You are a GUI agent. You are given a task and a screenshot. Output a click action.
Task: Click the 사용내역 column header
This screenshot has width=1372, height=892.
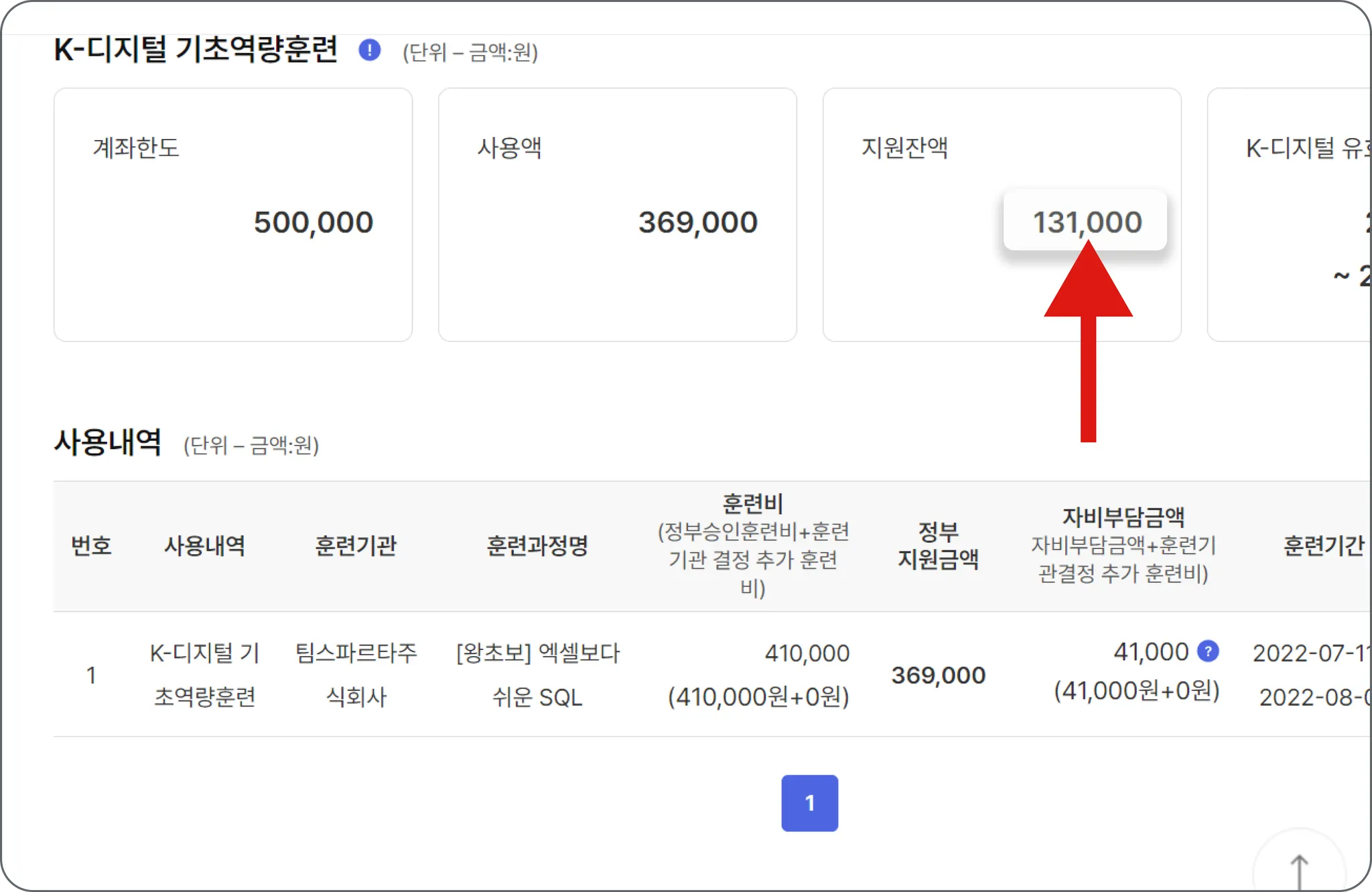pyautogui.click(x=204, y=546)
